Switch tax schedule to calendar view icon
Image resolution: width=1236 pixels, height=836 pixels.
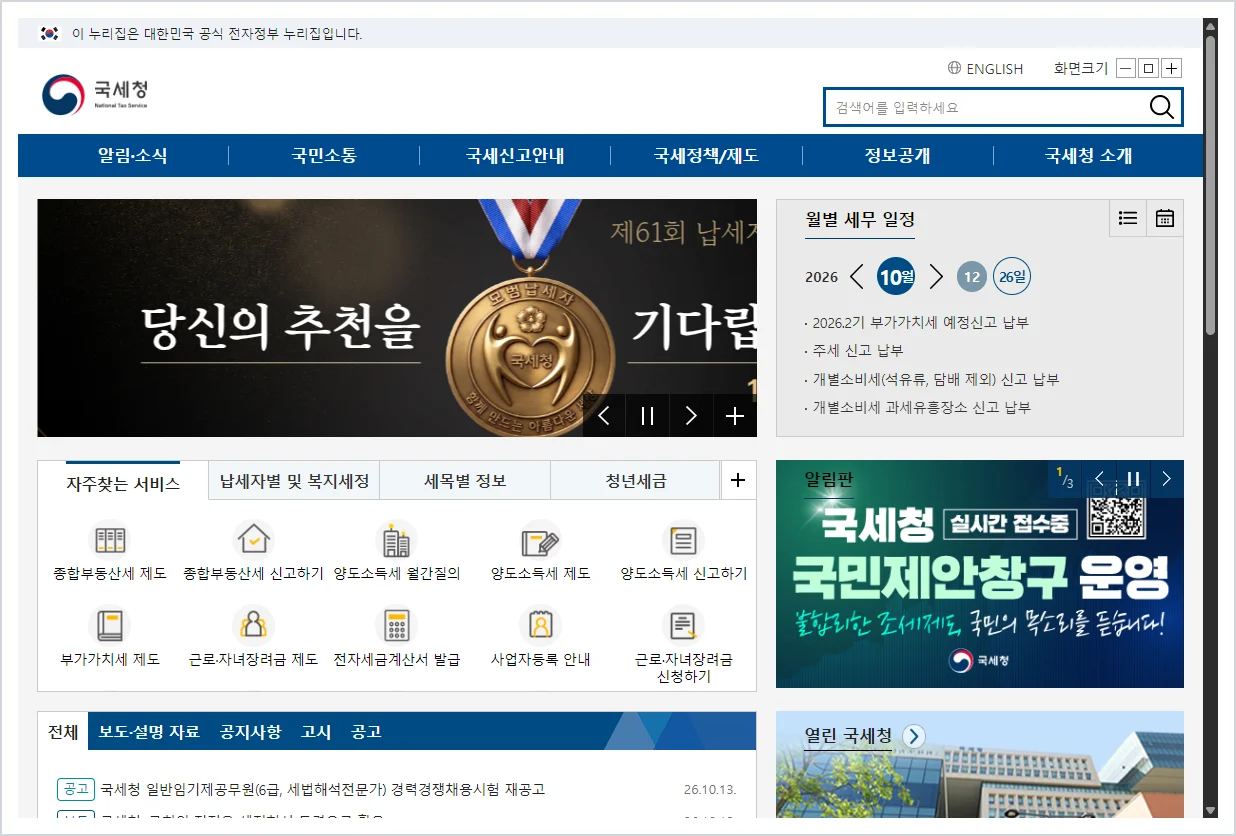pyautogui.click(x=1165, y=218)
